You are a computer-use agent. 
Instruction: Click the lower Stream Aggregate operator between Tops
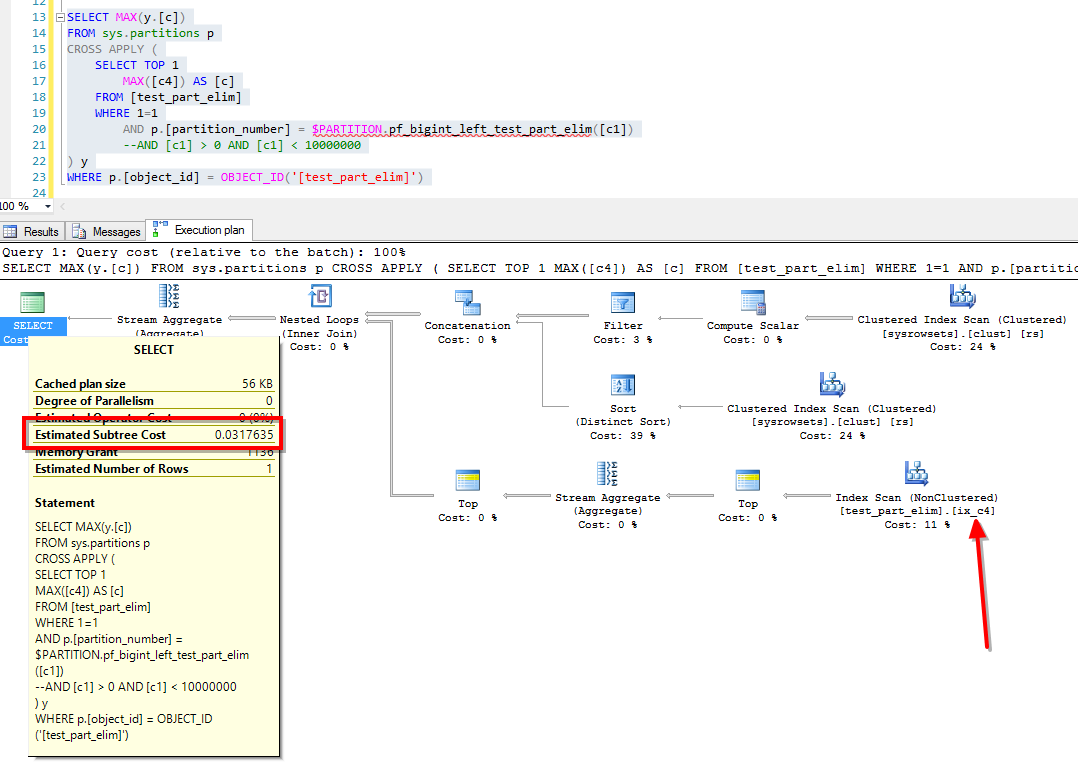(608, 473)
